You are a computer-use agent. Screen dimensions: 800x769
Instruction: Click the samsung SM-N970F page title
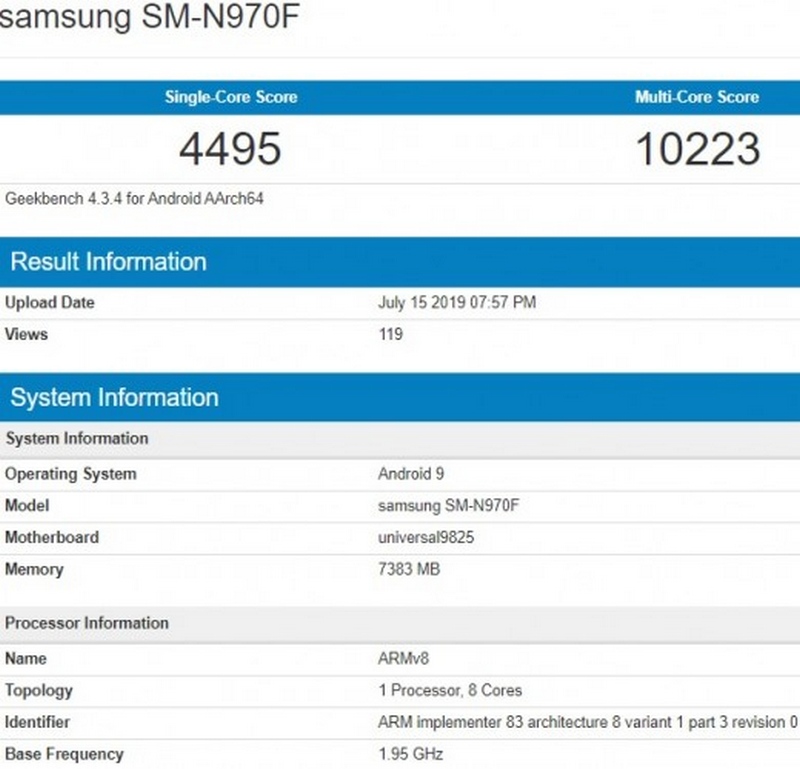[149, 16]
